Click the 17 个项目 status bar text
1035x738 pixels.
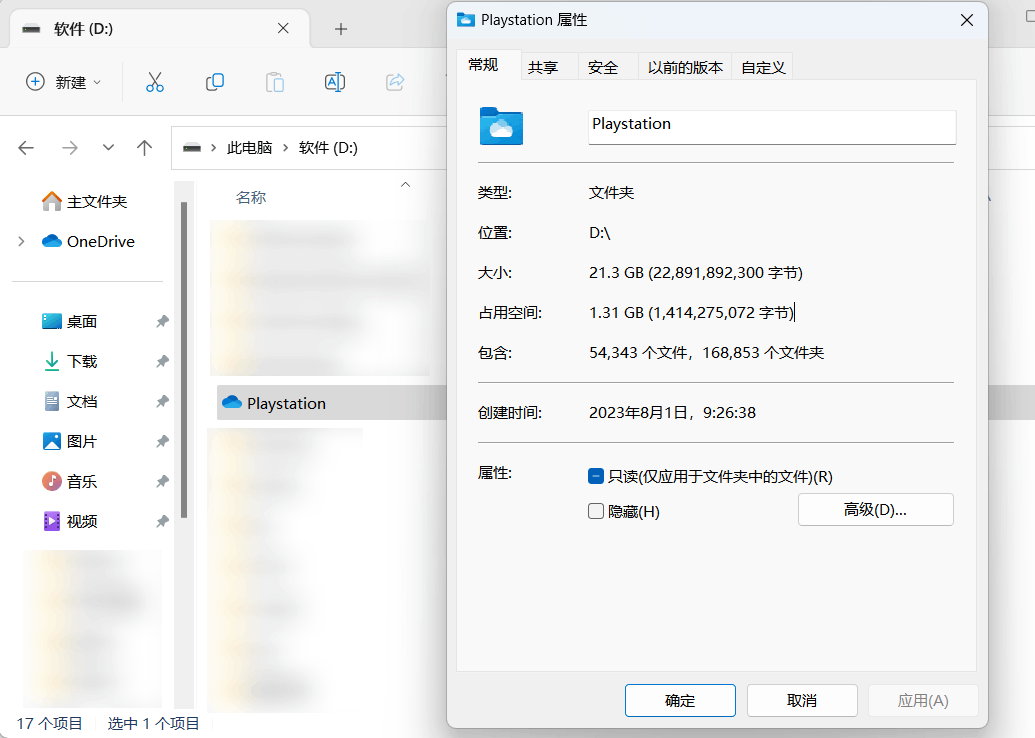pyautogui.click(x=50, y=723)
